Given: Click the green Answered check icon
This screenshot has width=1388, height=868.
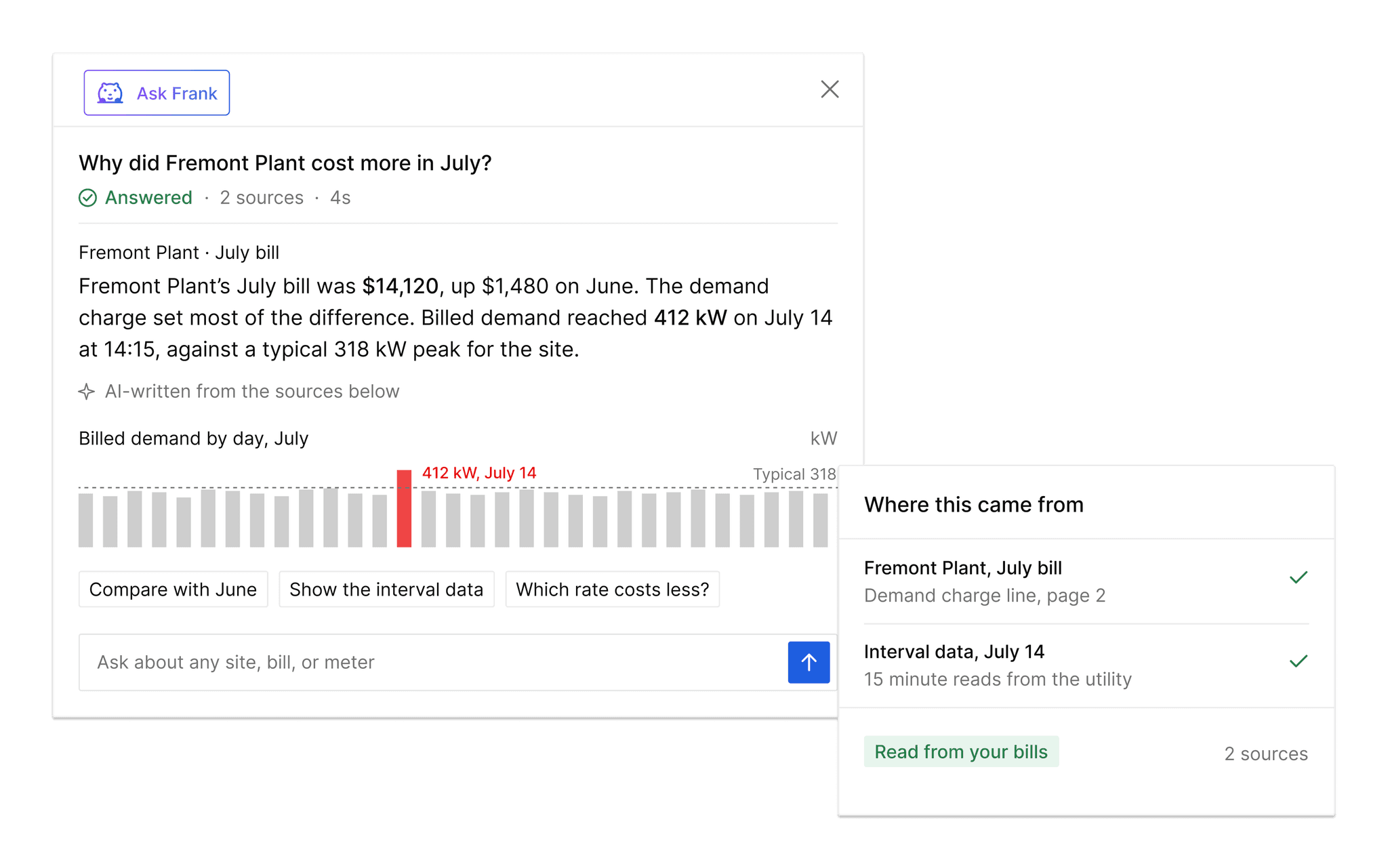Looking at the screenshot, I should pos(88,198).
